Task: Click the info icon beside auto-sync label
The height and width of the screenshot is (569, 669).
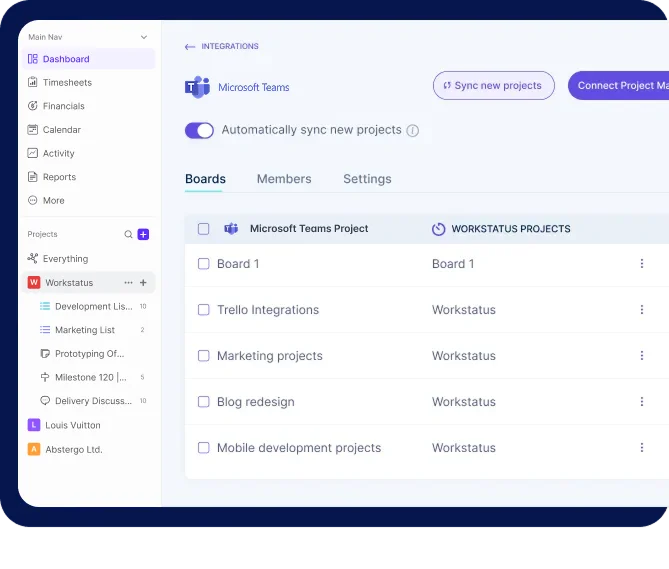Action: click(x=413, y=131)
